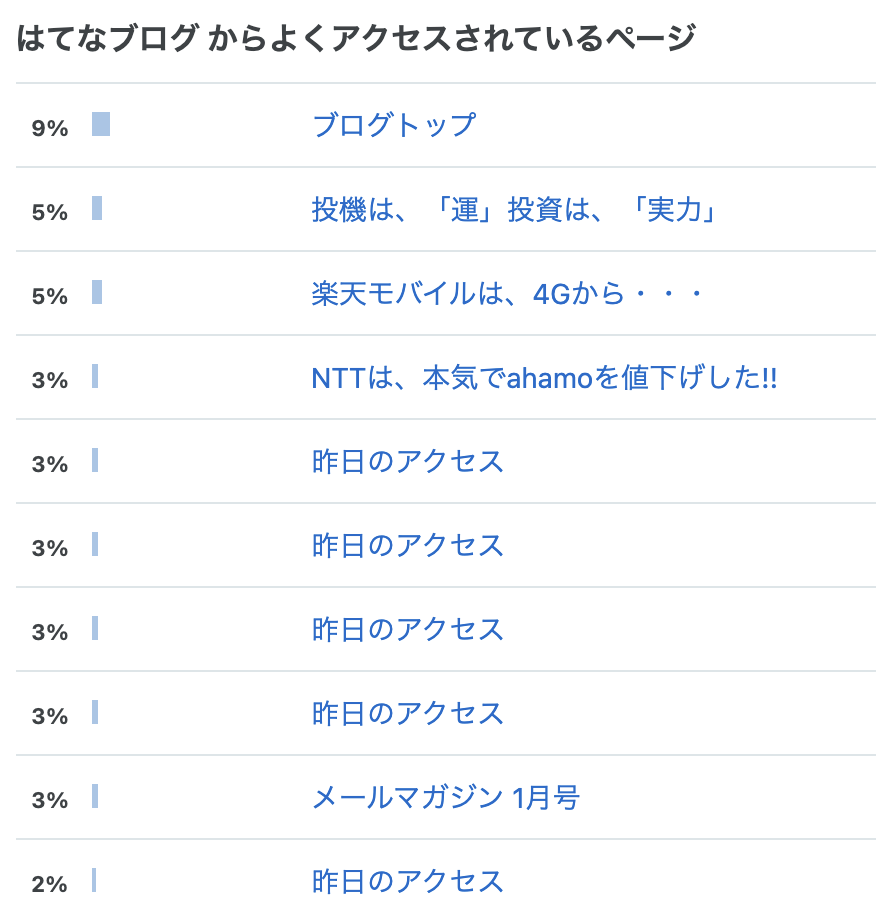Click the bar next to the 投機は article
876x920 pixels.
point(97,208)
